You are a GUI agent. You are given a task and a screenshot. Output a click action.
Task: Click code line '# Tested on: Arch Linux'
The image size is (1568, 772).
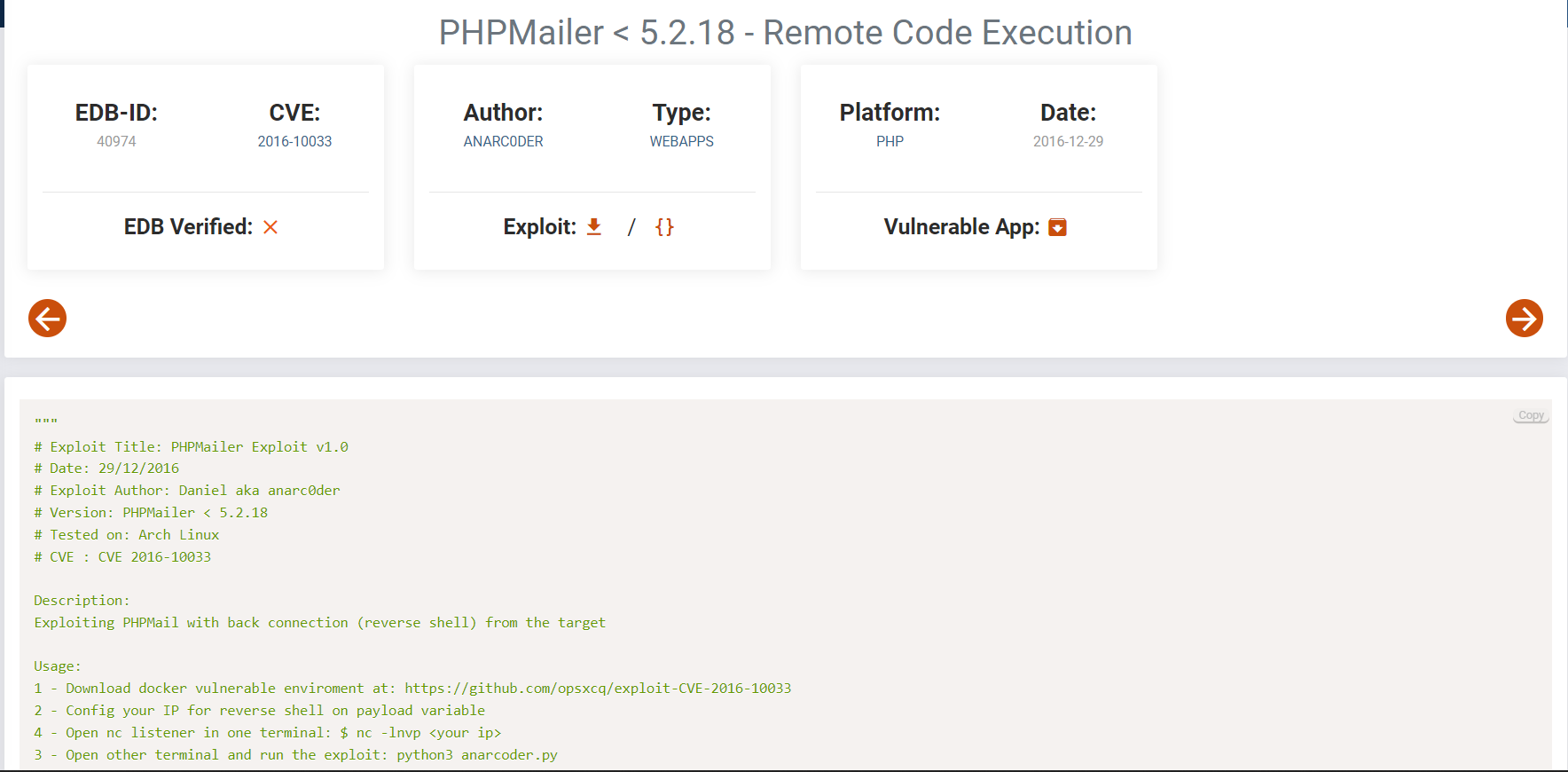point(127,535)
